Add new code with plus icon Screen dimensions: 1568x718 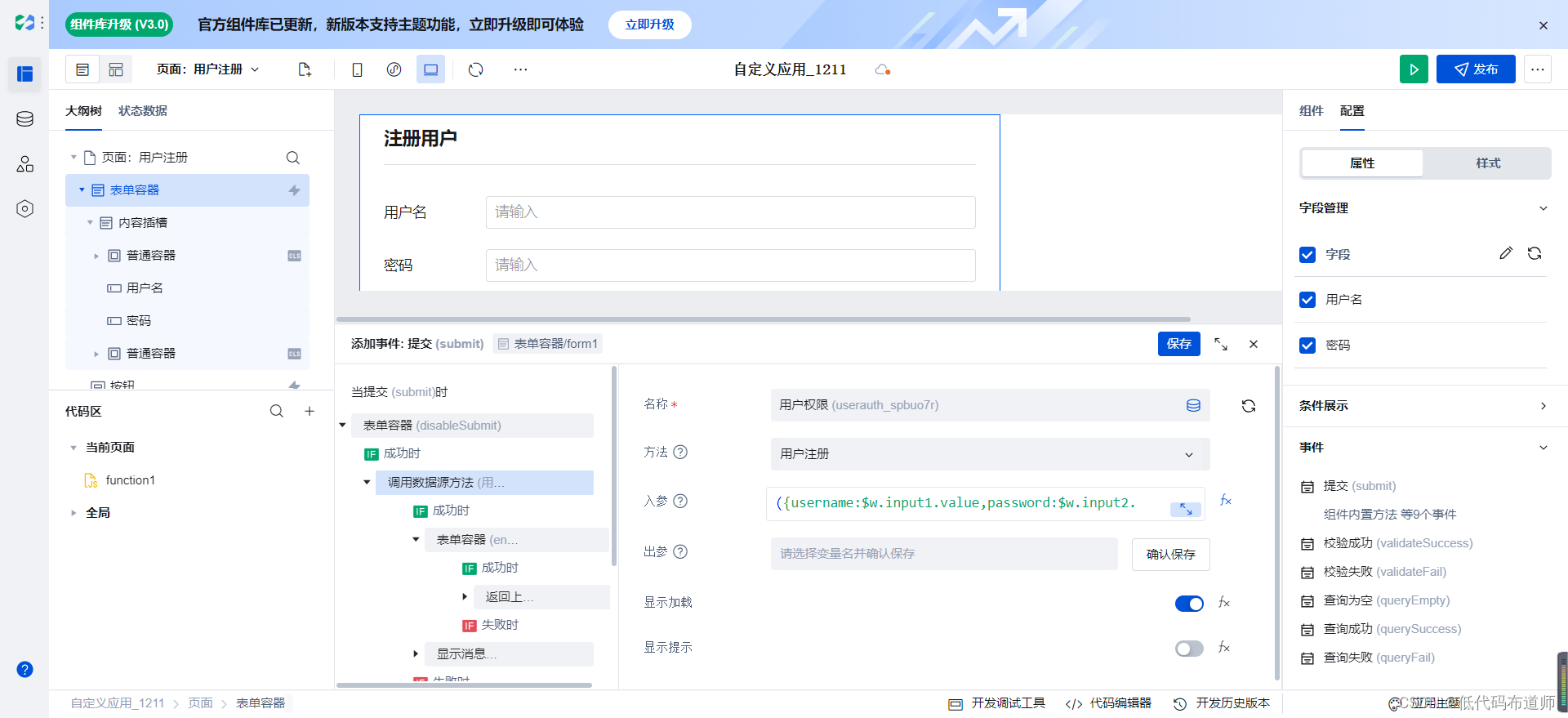pos(310,411)
